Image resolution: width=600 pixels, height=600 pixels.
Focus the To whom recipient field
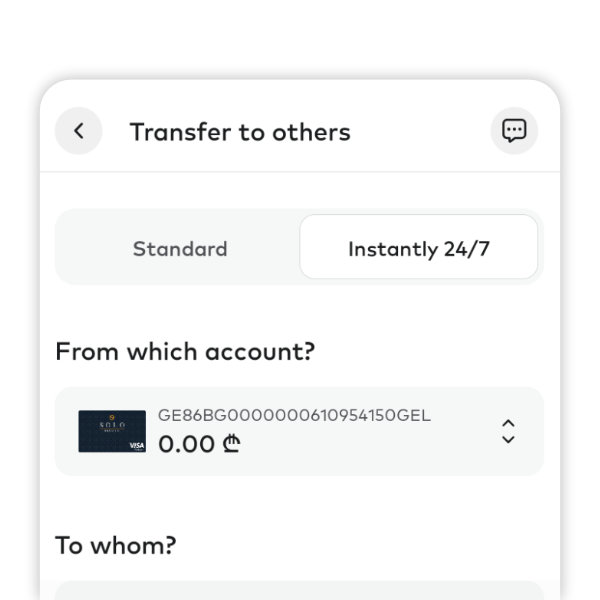pyautogui.click(x=299, y=590)
